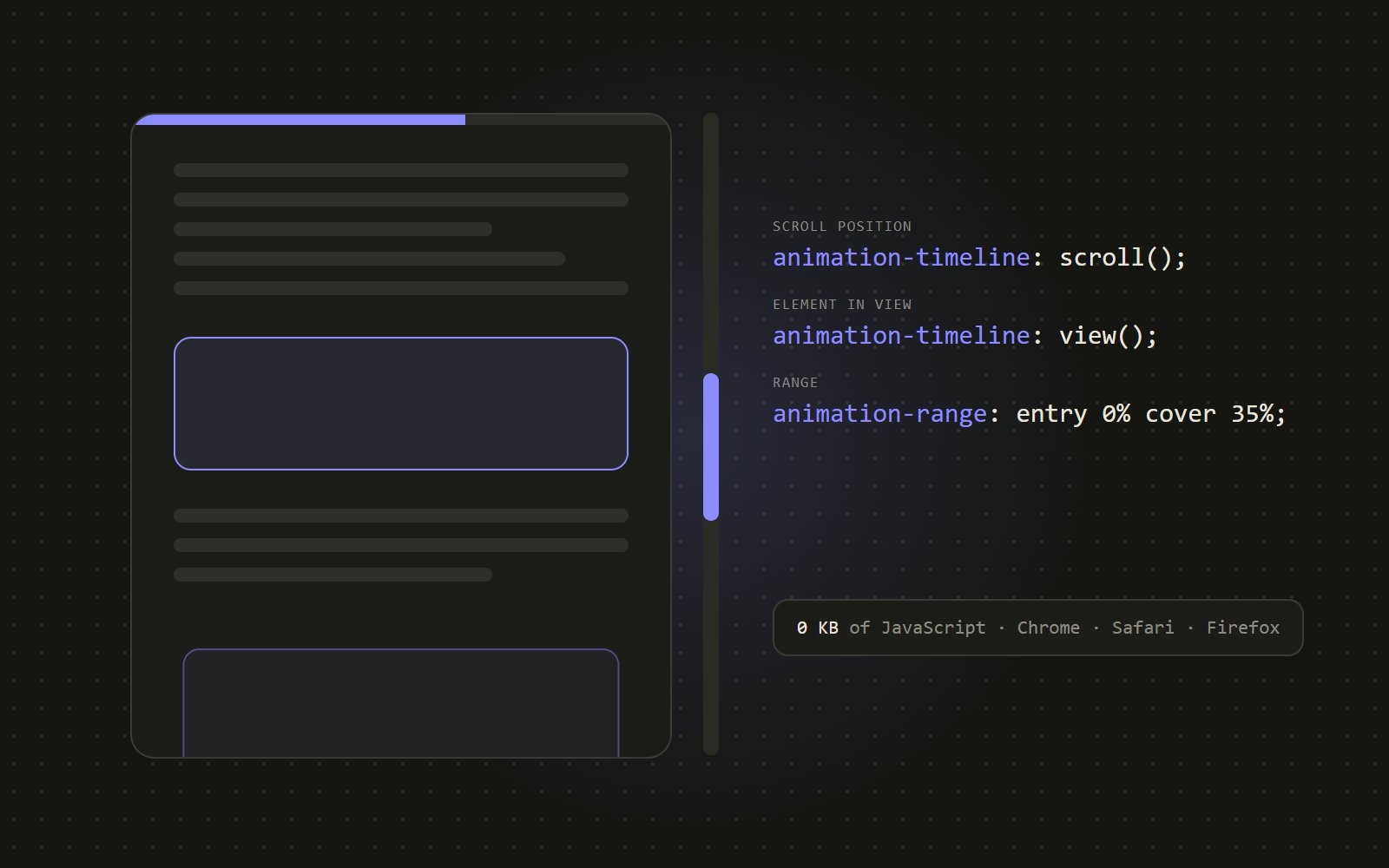Click the 'ELEMENT IN VIEW' label
The image size is (1389, 868).
tap(842, 305)
